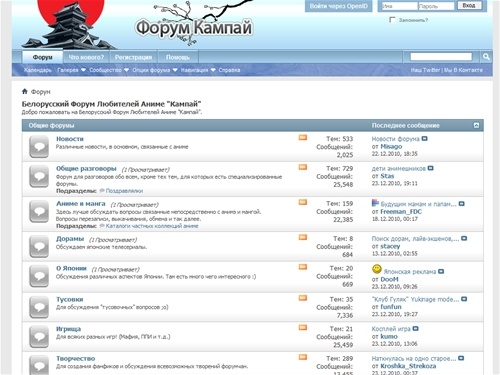Image resolution: width=500 pixels, height=375 pixels.
Task: Open Каталоги частных коллекций аниме subforum
Action: 152,226
